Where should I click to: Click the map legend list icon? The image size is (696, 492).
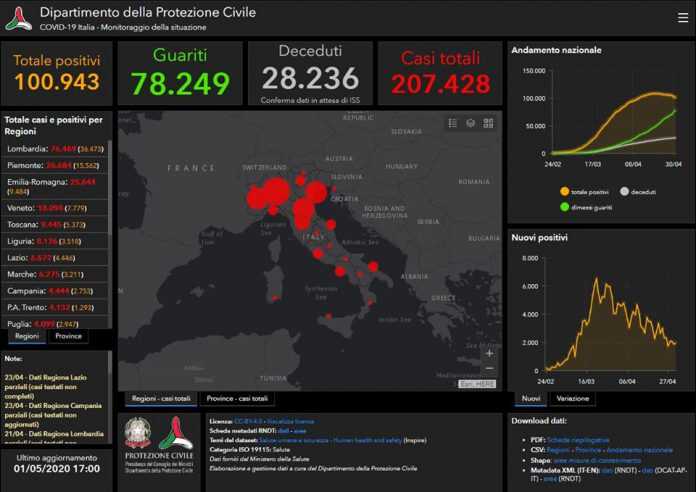452,123
